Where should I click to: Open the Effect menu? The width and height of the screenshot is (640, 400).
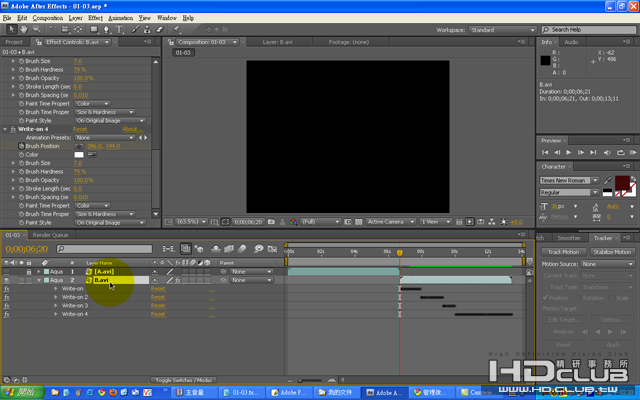[95, 18]
